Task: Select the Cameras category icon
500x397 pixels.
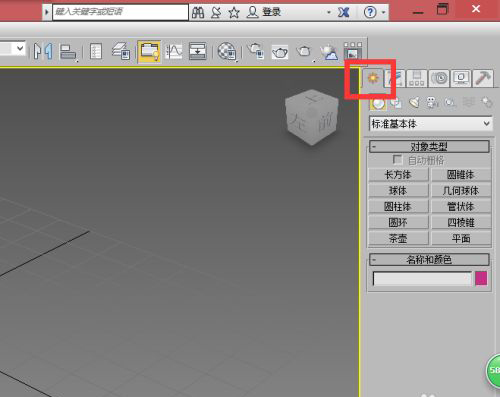Action: point(432,103)
